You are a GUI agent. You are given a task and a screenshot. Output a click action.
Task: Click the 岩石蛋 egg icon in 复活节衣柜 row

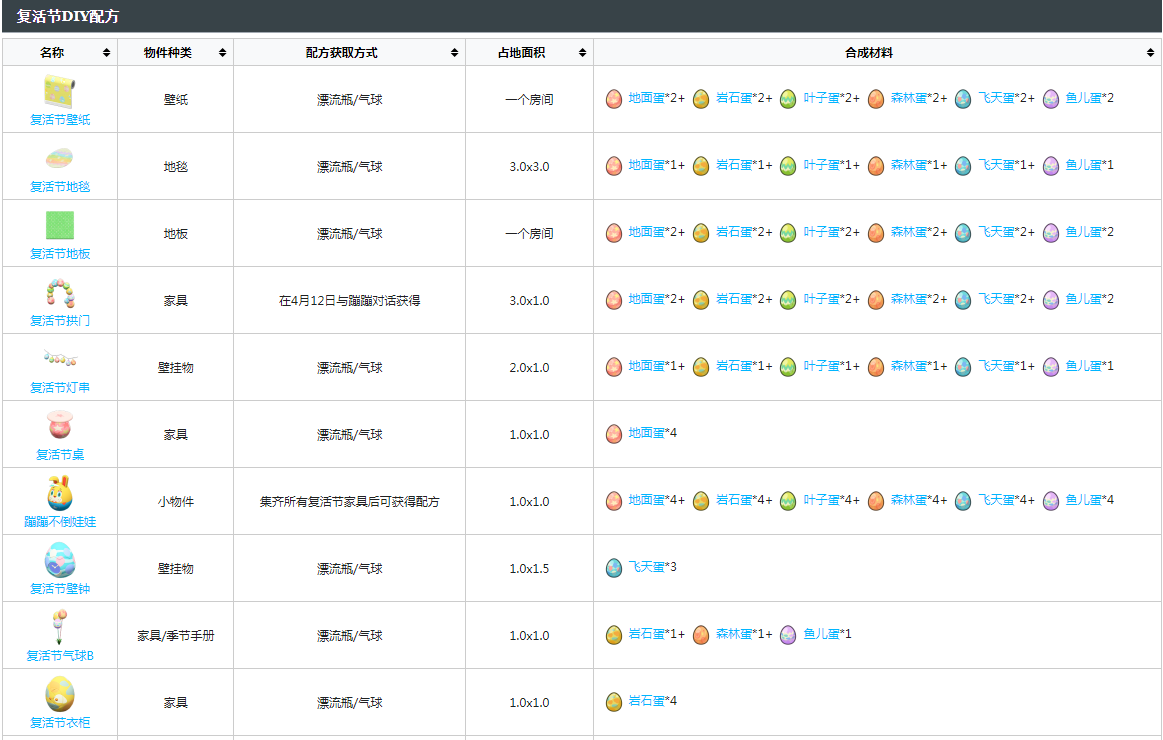tap(613, 701)
